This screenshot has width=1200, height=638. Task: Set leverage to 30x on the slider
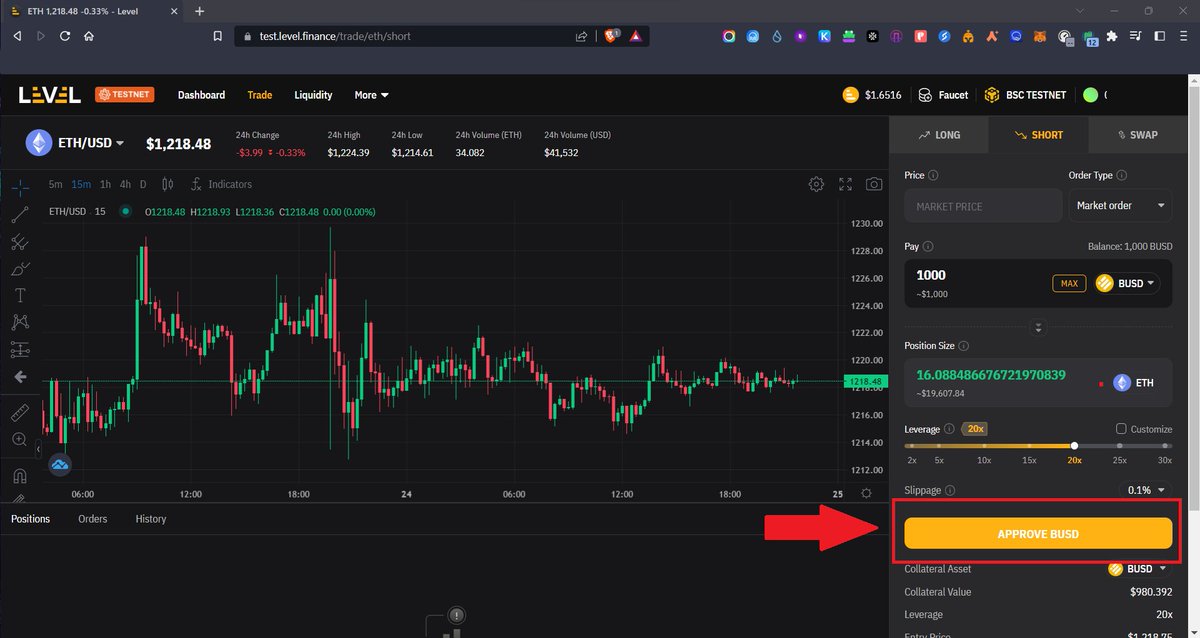1164,446
